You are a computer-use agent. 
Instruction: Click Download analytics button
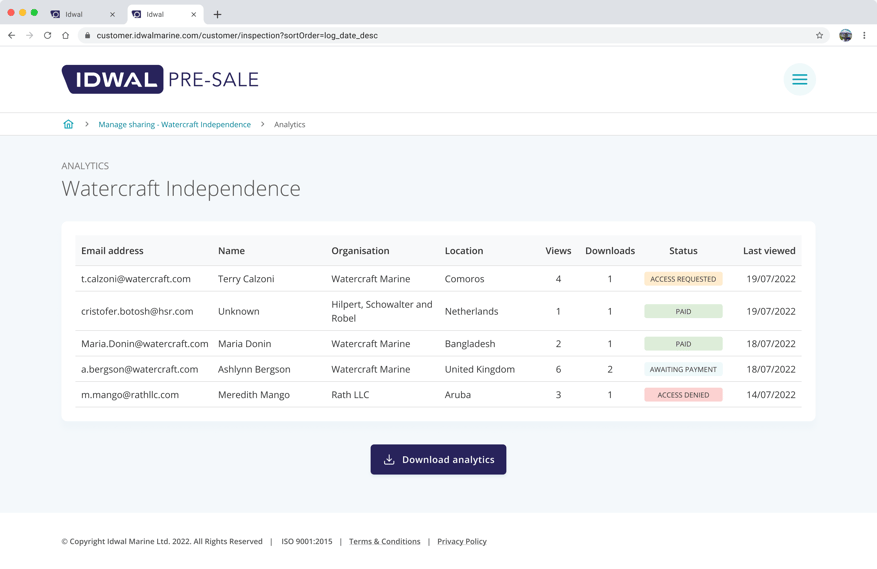[438, 459]
